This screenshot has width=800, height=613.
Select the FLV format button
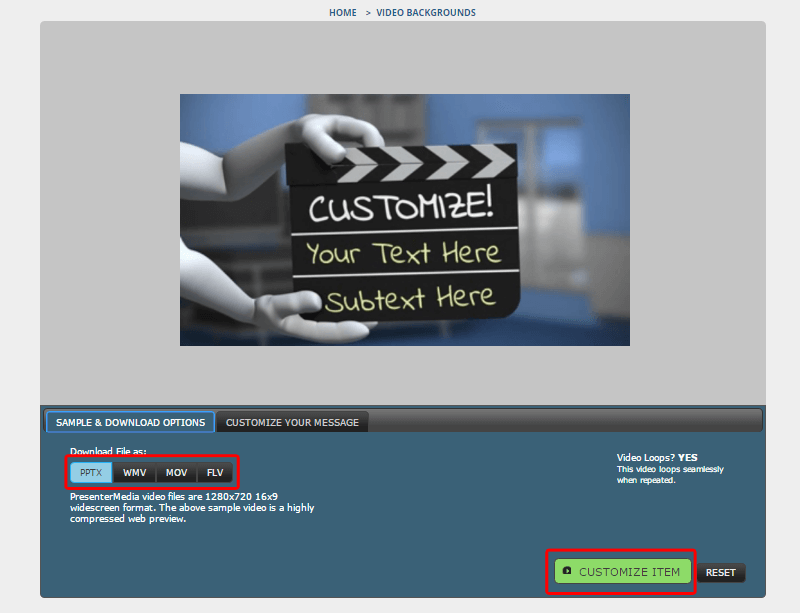tap(215, 472)
